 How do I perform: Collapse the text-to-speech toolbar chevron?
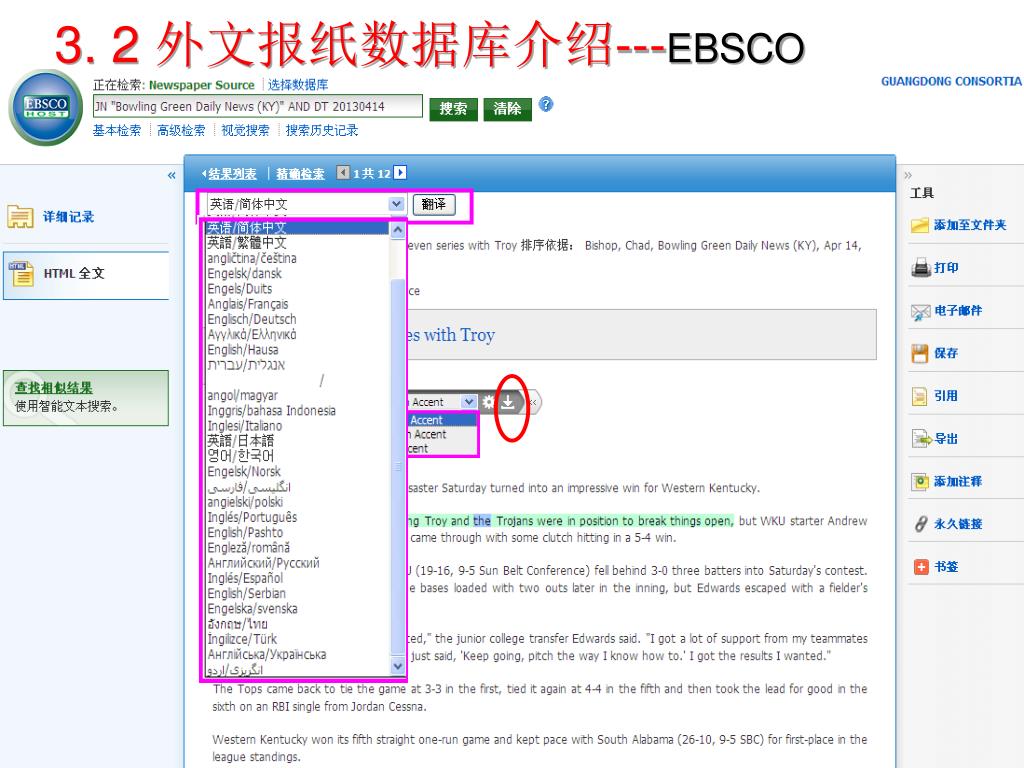[532, 402]
